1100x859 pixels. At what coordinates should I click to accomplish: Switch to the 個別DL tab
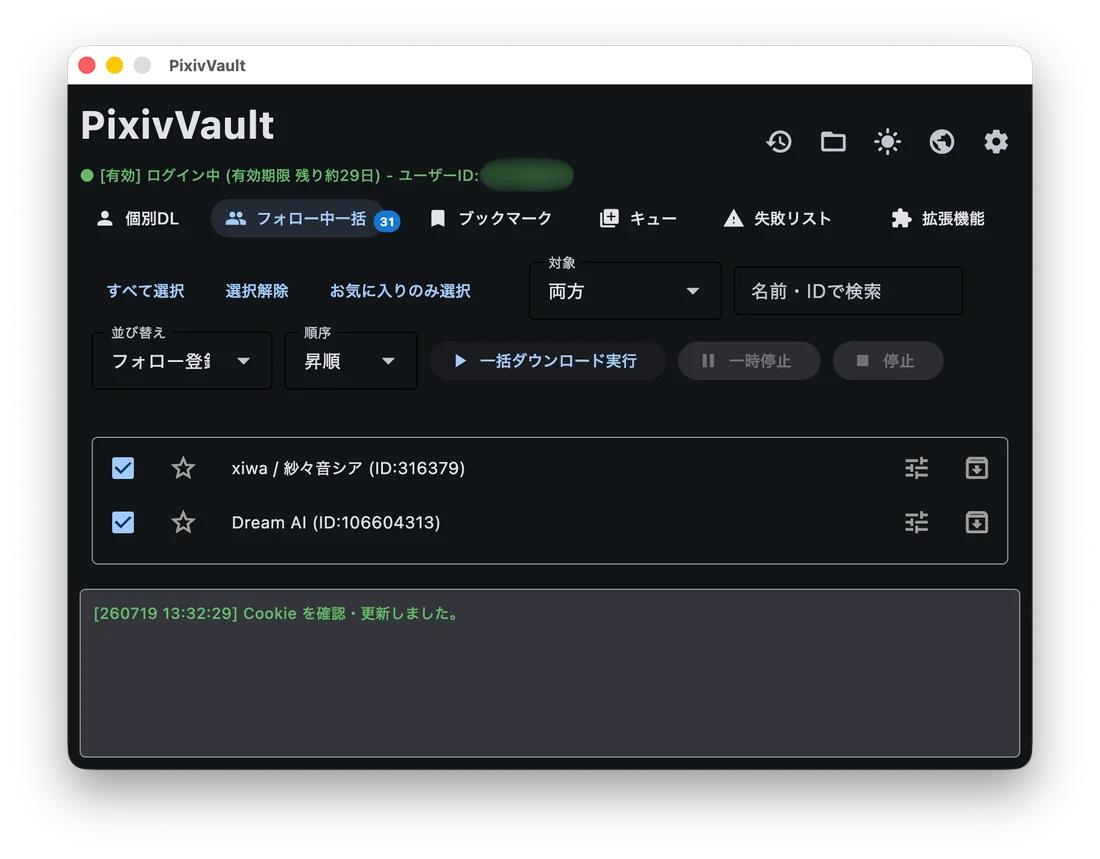coord(138,218)
